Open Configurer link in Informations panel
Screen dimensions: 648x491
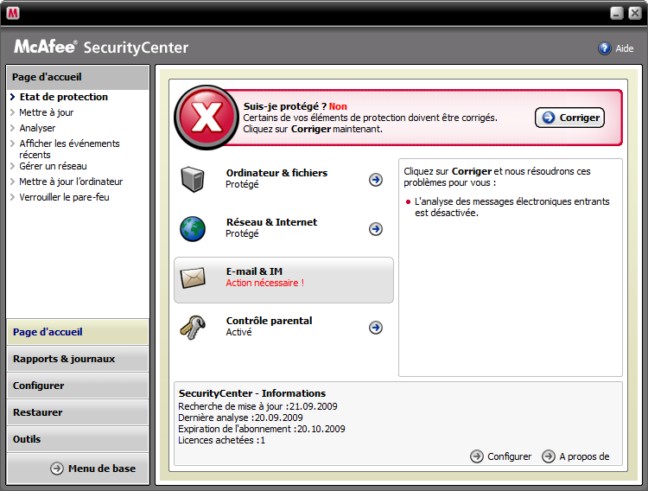pyautogui.click(x=509, y=456)
